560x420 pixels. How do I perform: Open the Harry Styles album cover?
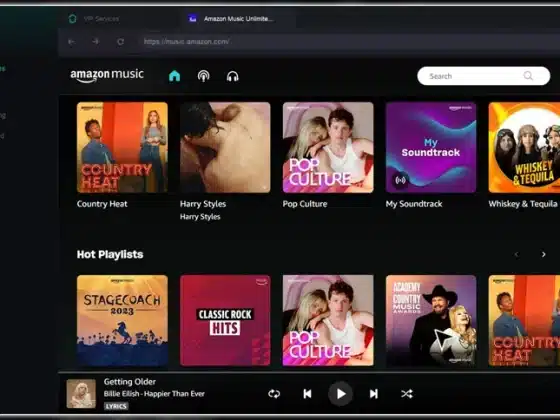tap(225, 148)
